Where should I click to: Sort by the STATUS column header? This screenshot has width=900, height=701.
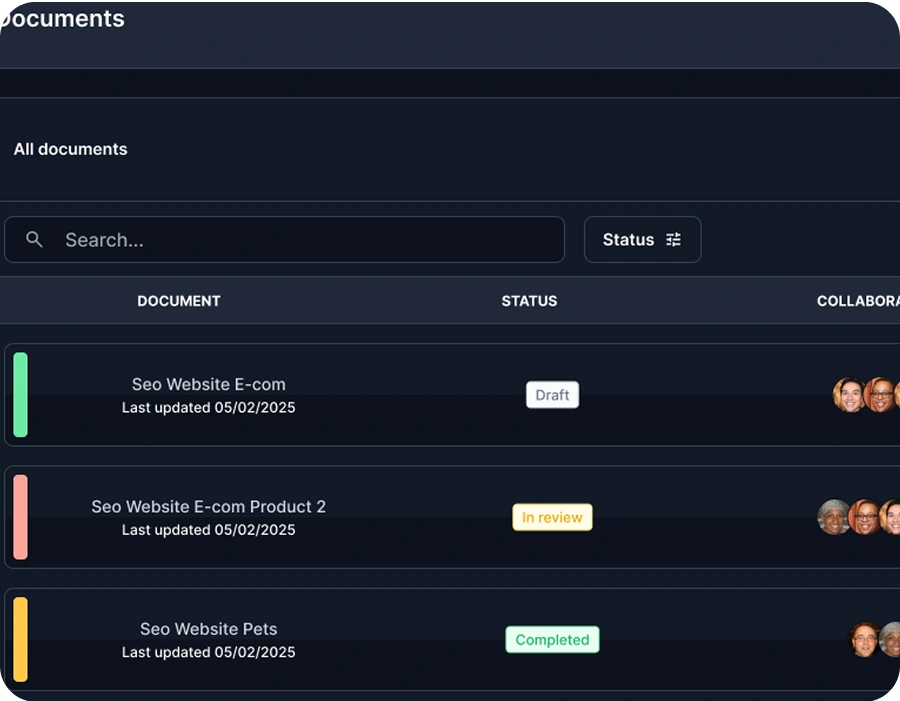[529, 301]
